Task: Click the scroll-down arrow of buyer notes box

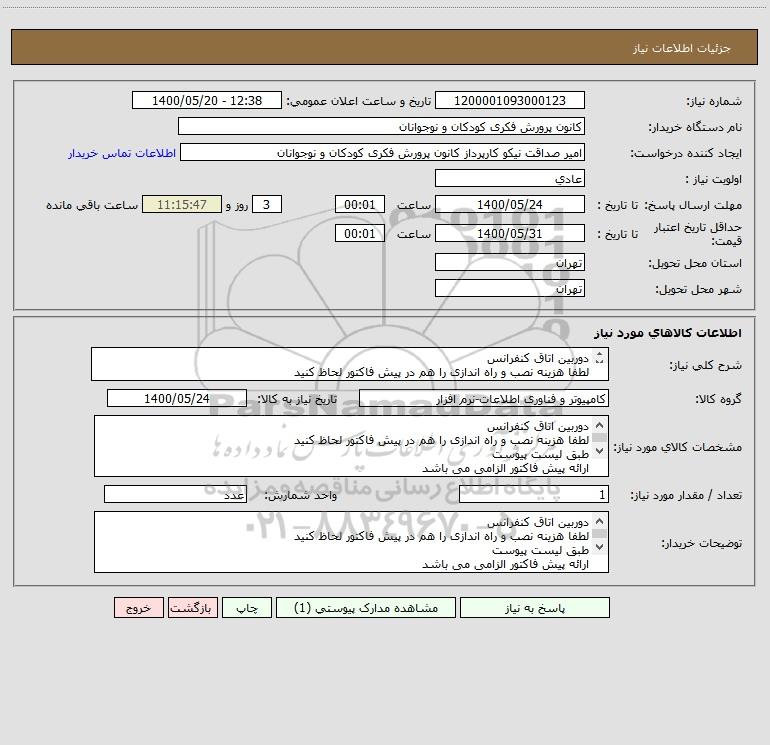Action: point(599,546)
